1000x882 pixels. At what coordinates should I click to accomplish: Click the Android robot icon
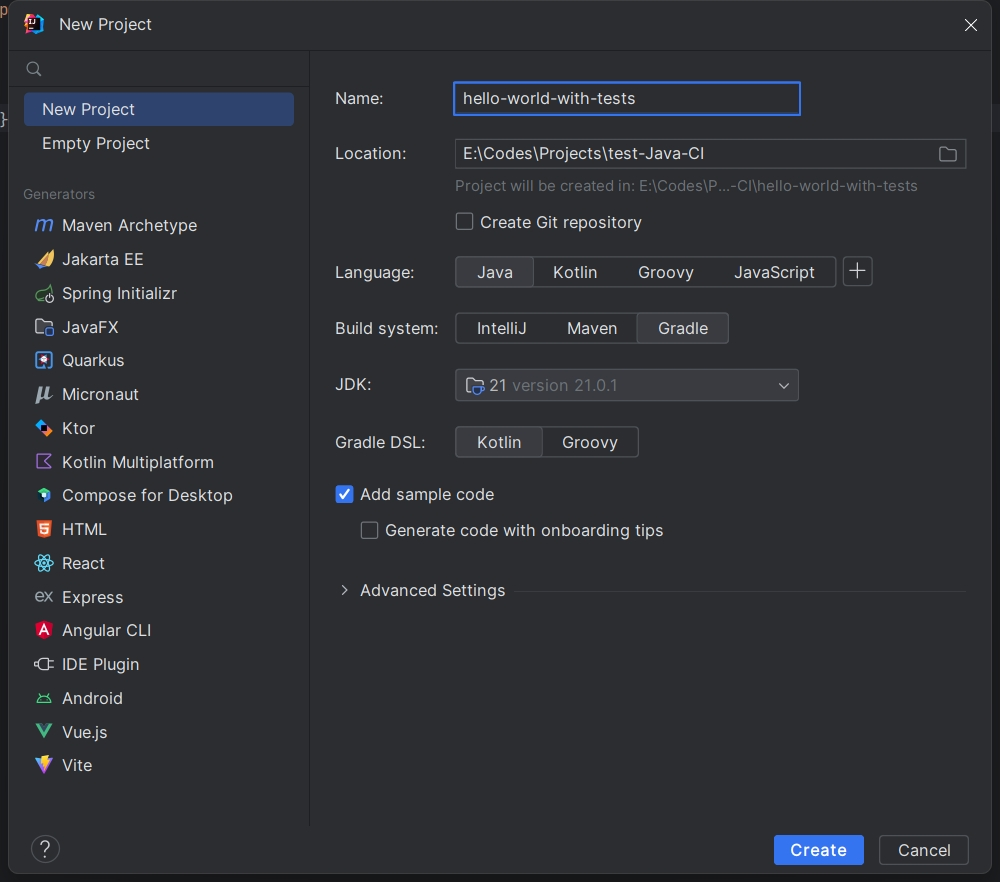44,698
